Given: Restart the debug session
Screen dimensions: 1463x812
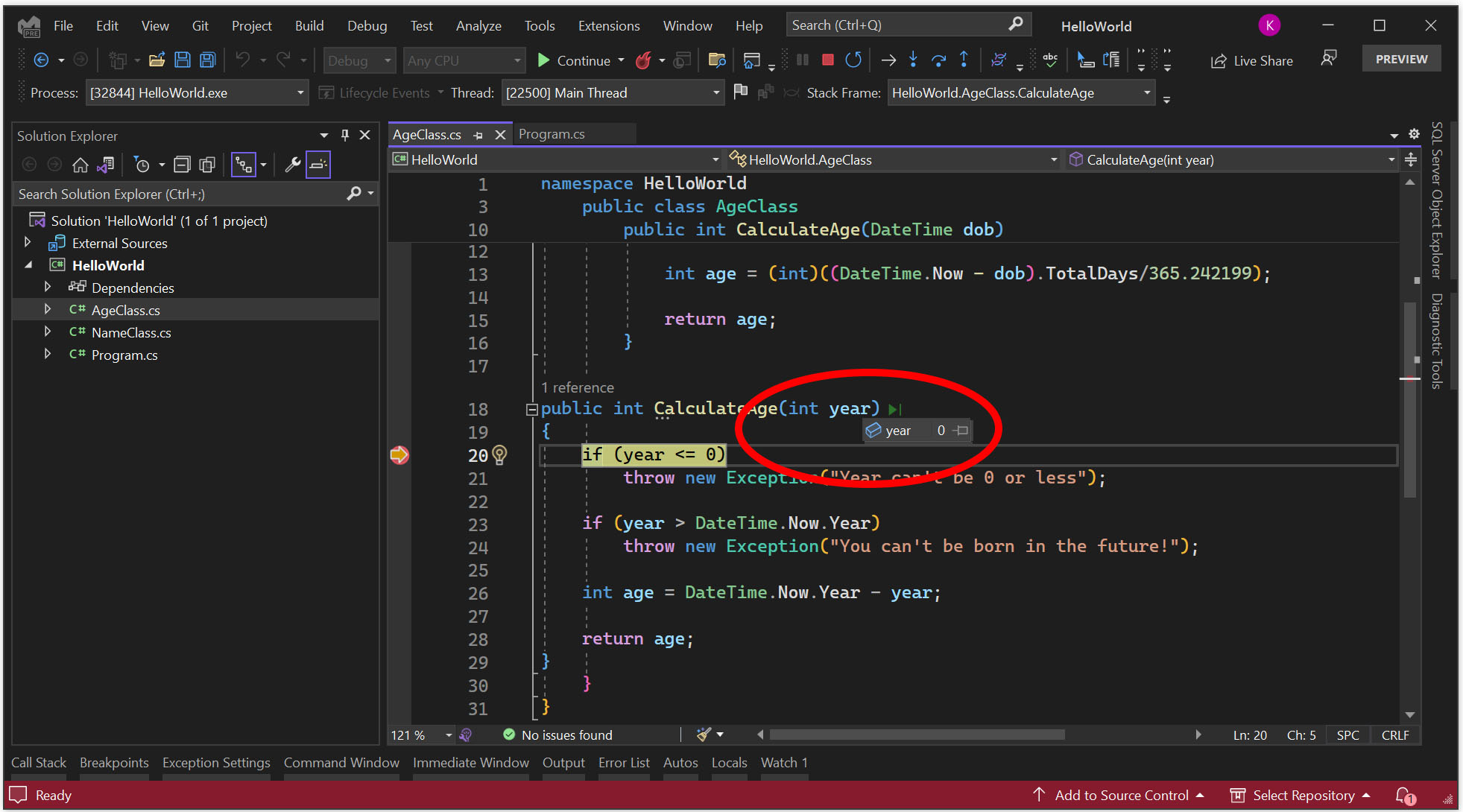Looking at the screenshot, I should pyautogui.click(x=853, y=60).
